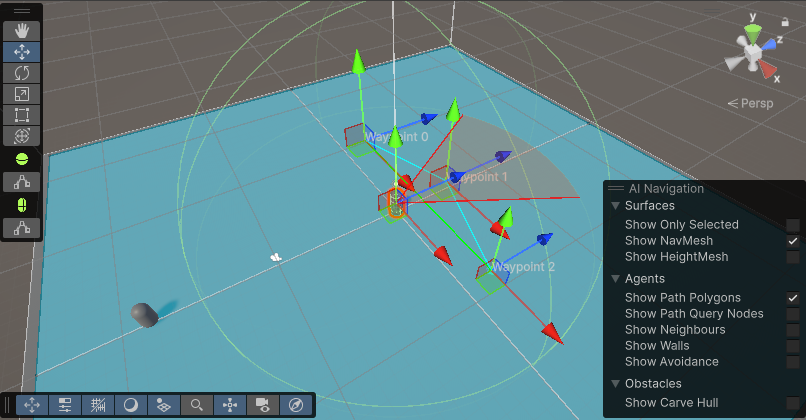
Task: Toggle the grid snapping overlay button
Action: pyautogui.click(x=98, y=405)
